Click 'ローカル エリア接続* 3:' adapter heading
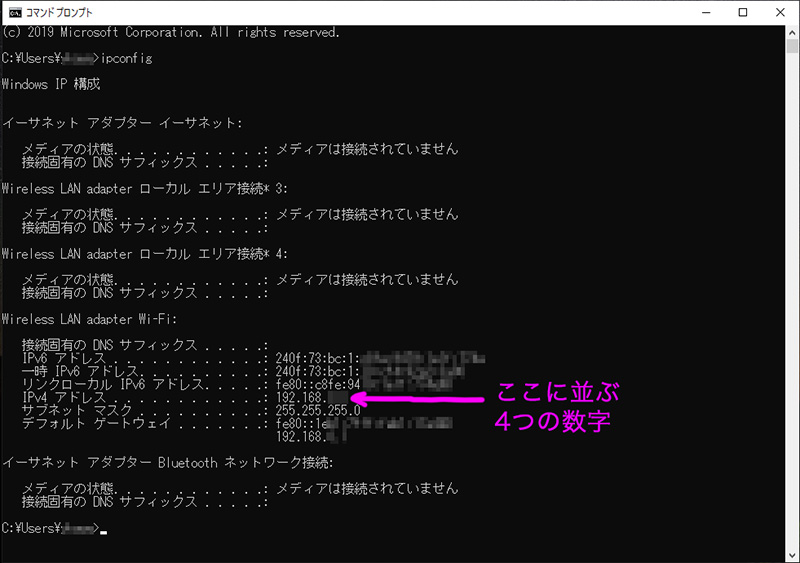 click(x=145, y=189)
